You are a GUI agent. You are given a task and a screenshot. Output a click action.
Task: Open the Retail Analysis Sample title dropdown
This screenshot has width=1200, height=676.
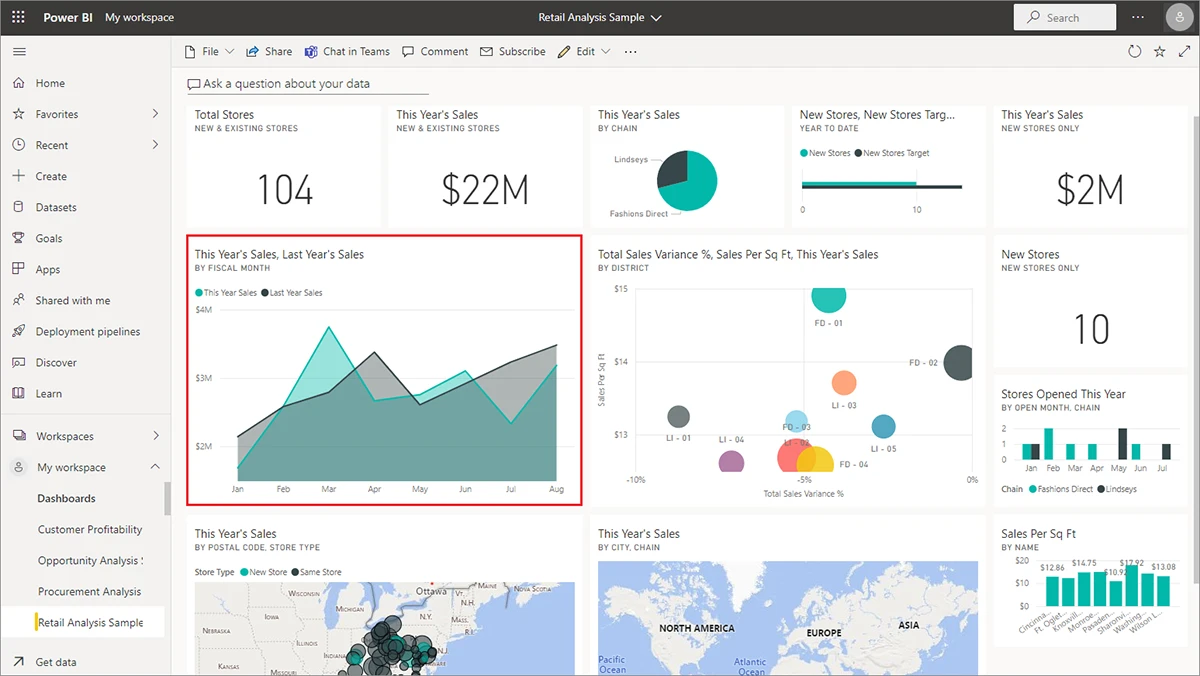655,17
